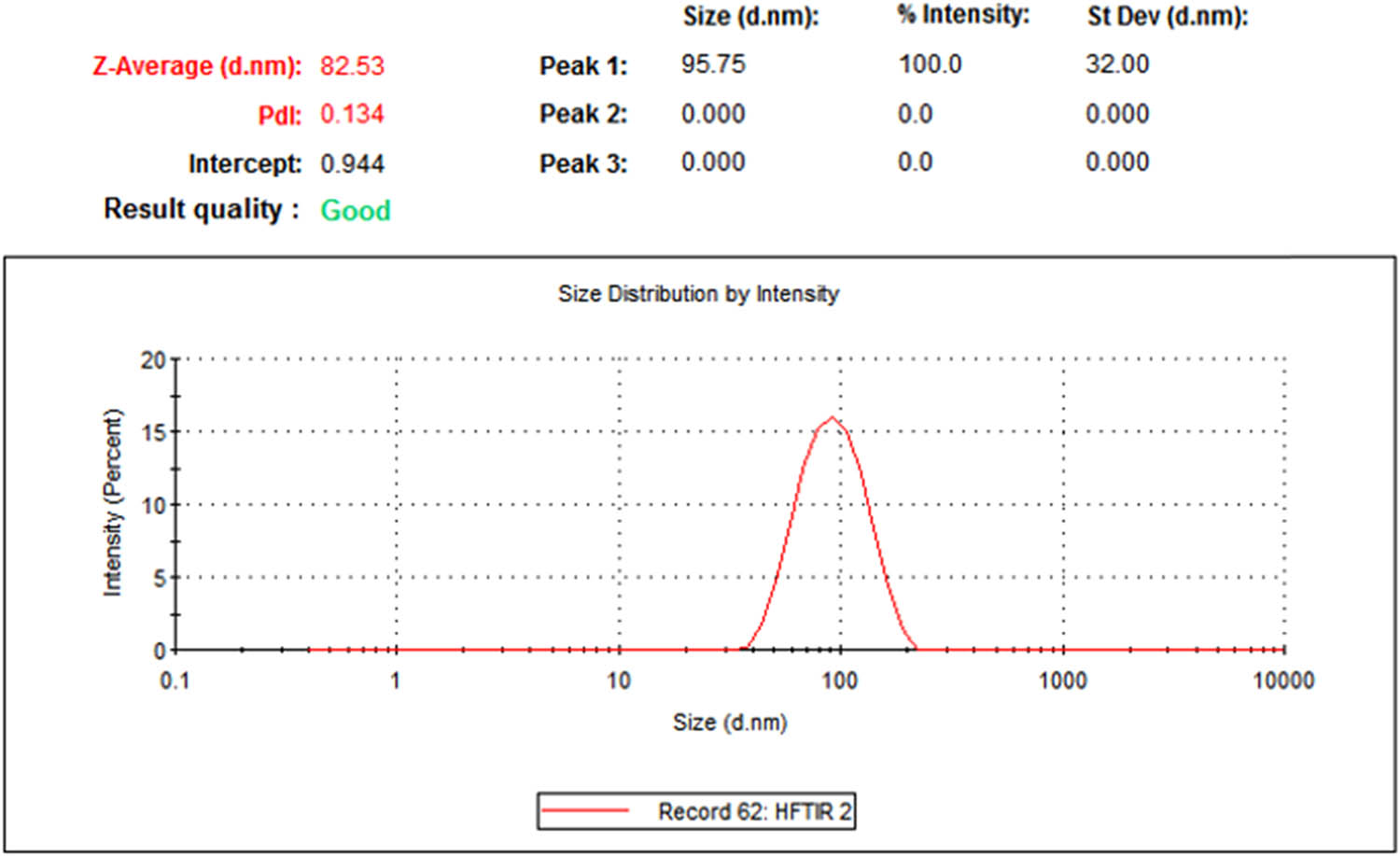Select the Z-Average value 82.53
Screen dimensions: 1400x856
[x=352, y=66]
